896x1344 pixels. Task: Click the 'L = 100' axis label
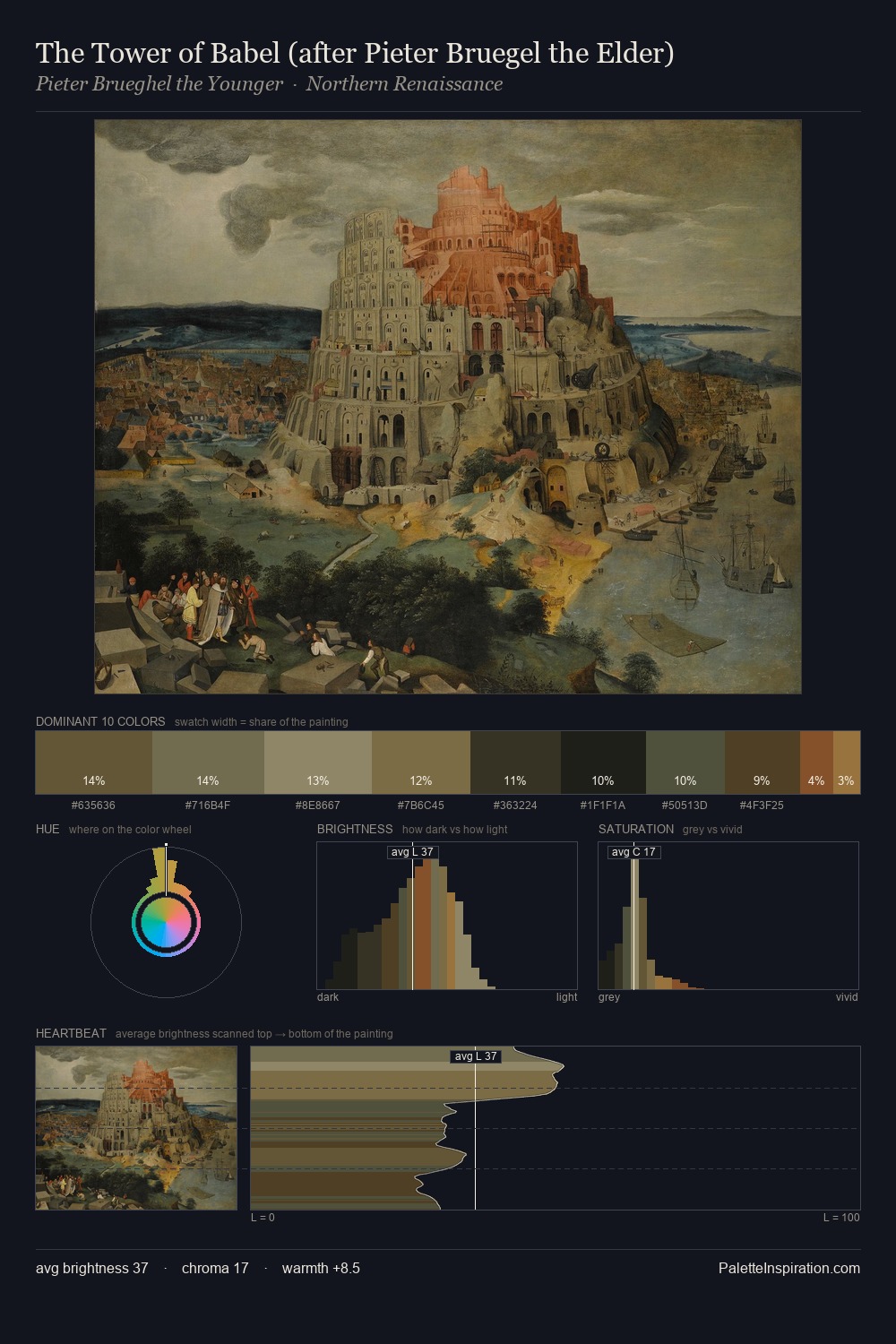[841, 1218]
